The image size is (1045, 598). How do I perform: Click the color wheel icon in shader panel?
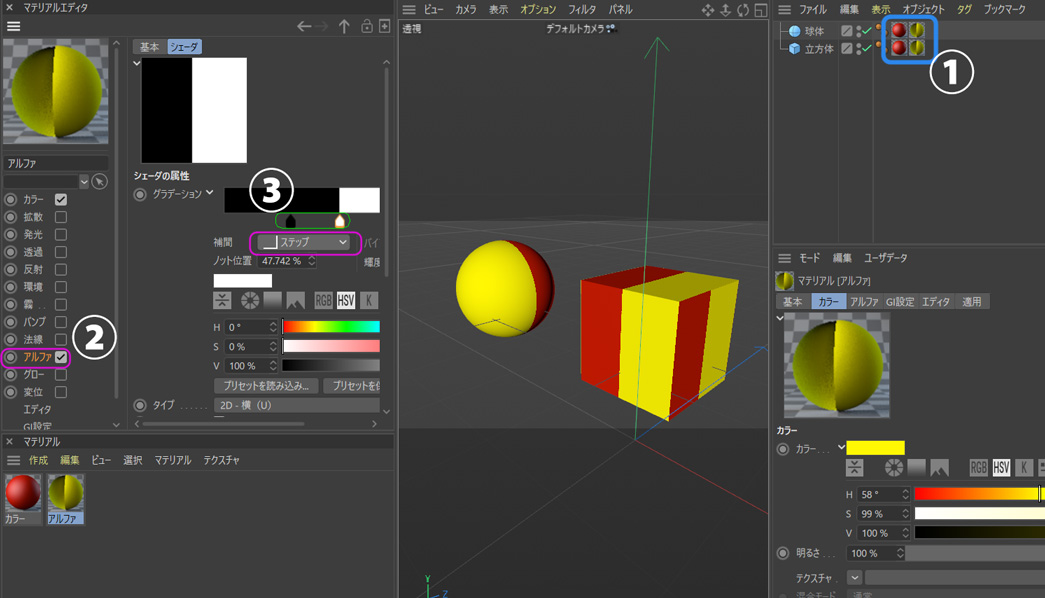pos(249,301)
